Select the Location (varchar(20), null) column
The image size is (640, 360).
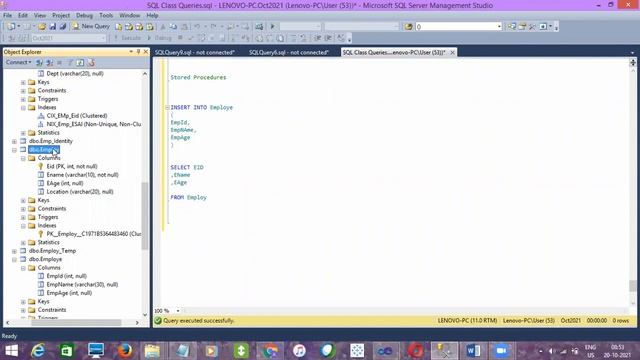coord(80,192)
